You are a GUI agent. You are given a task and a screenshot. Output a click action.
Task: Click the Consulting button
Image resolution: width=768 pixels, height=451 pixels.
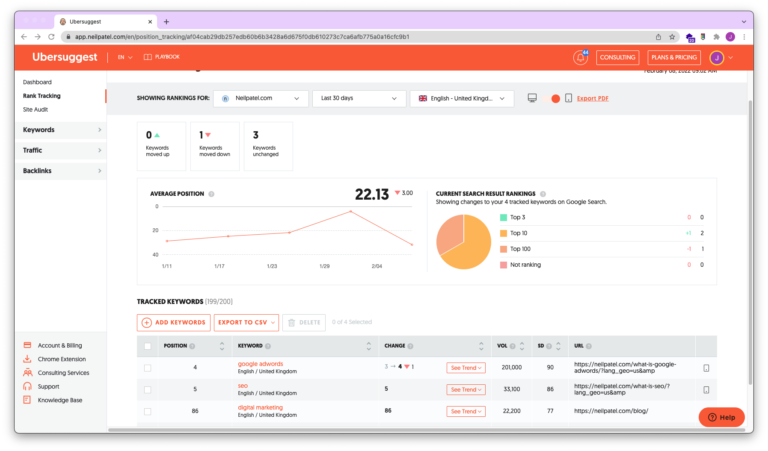pyautogui.click(x=617, y=57)
